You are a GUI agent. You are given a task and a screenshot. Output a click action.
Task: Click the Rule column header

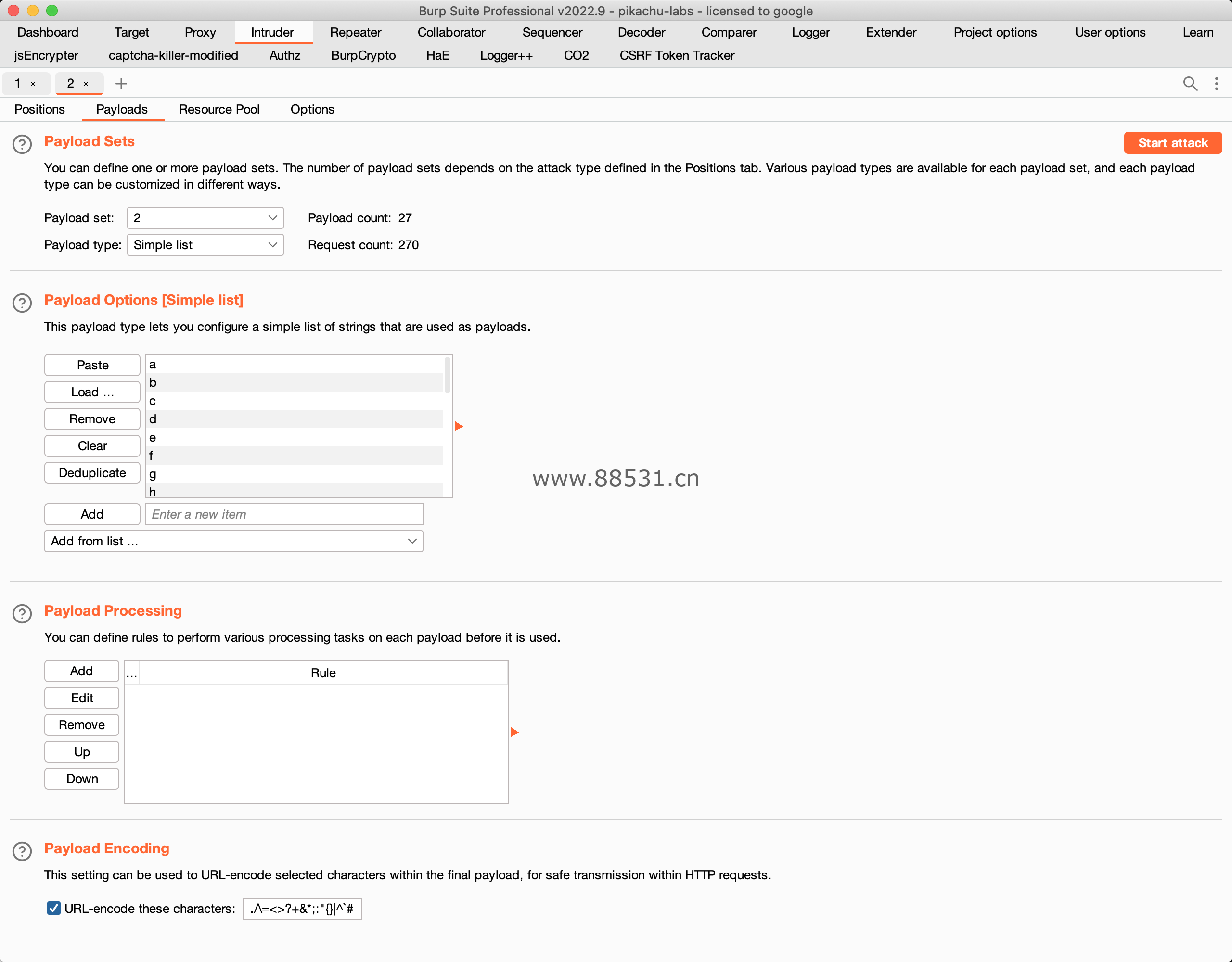[323, 673]
